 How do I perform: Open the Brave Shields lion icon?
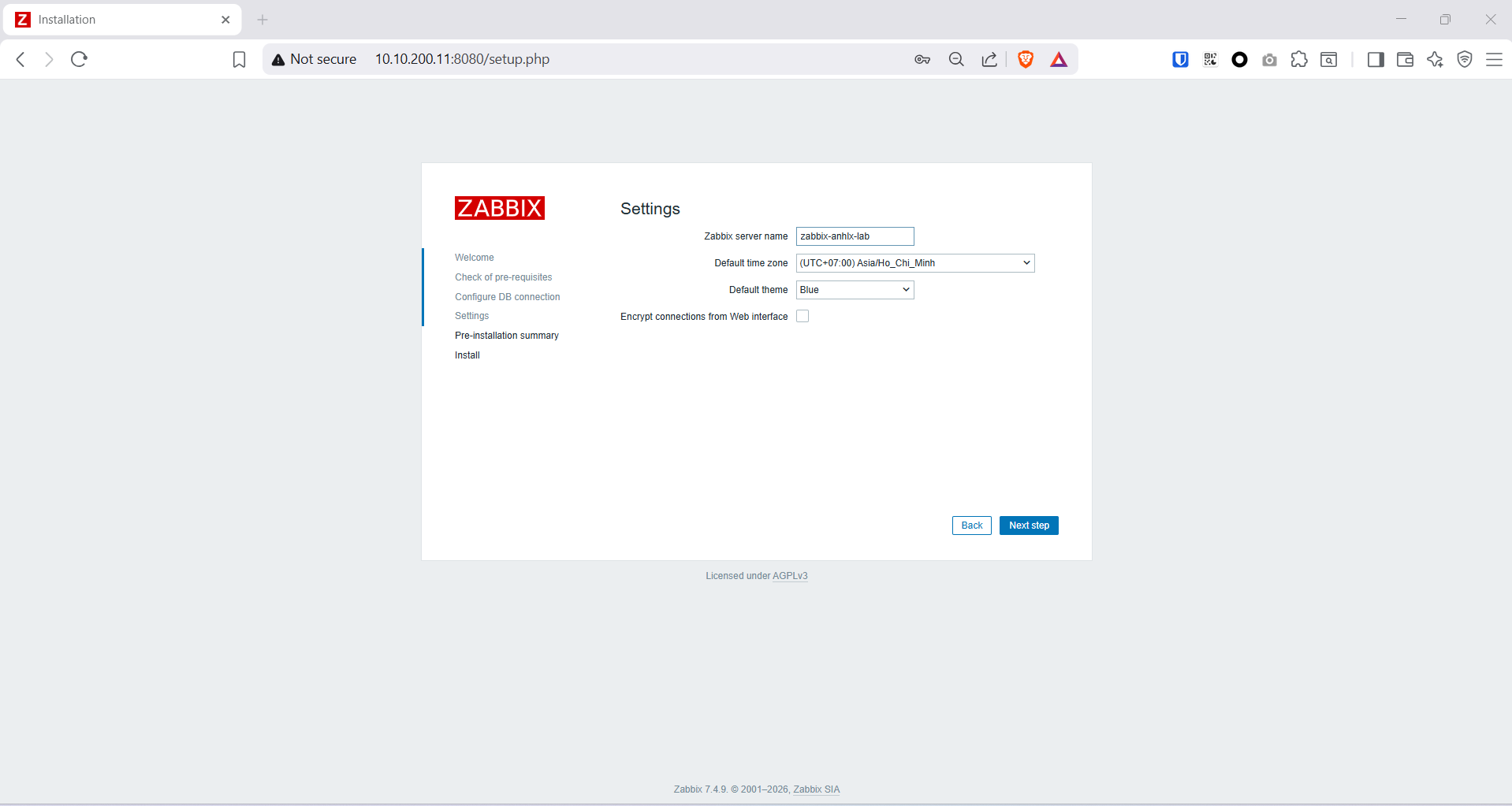pyautogui.click(x=1026, y=59)
